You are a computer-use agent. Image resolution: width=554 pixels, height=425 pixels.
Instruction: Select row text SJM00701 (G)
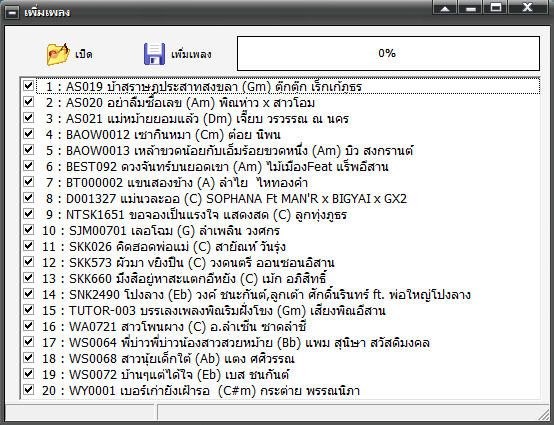click(x=161, y=231)
